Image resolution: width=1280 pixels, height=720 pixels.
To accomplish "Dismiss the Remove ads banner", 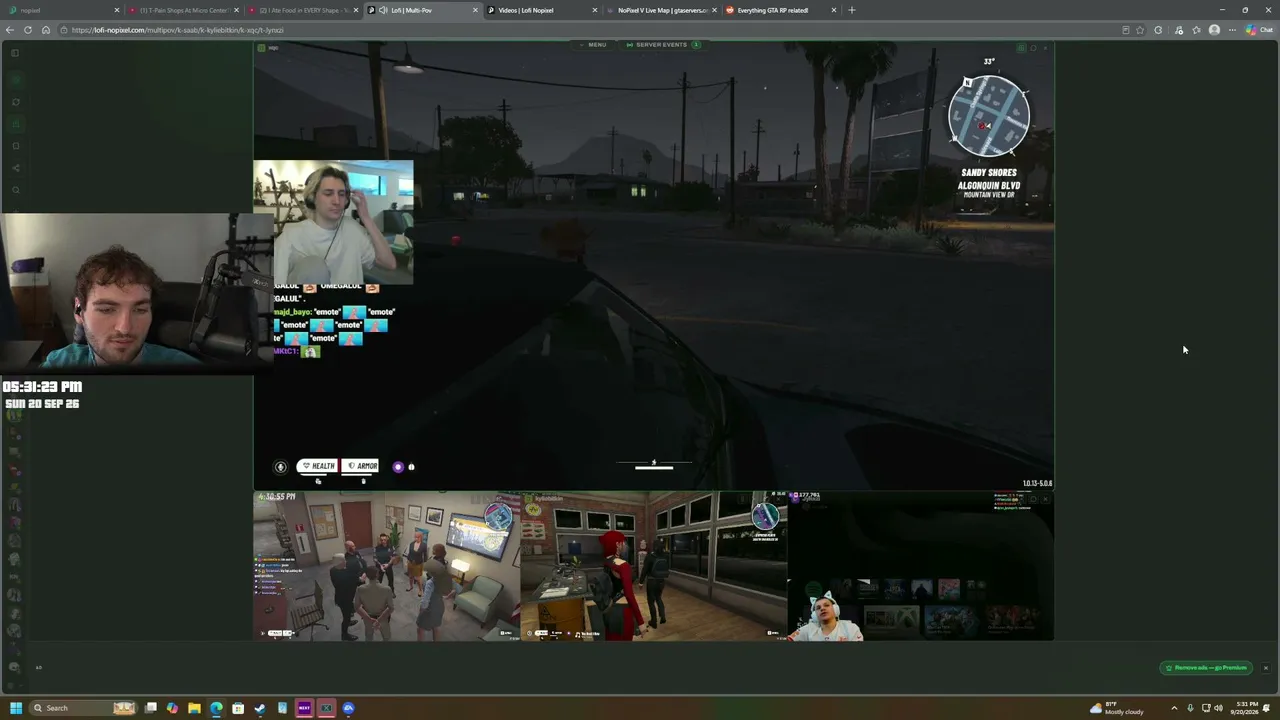I will pyautogui.click(x=1265, y=668).
